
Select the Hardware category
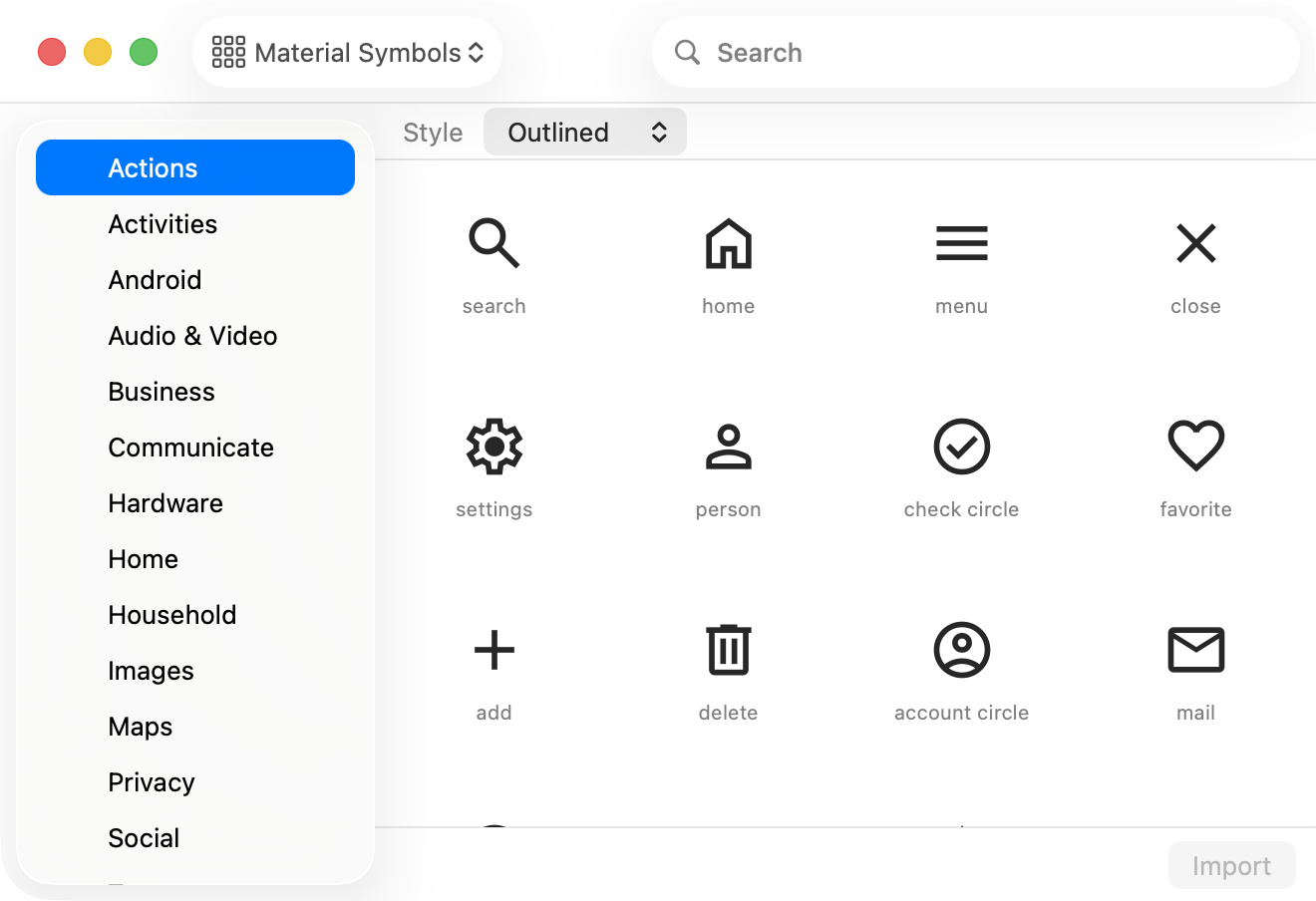(195, 503)
